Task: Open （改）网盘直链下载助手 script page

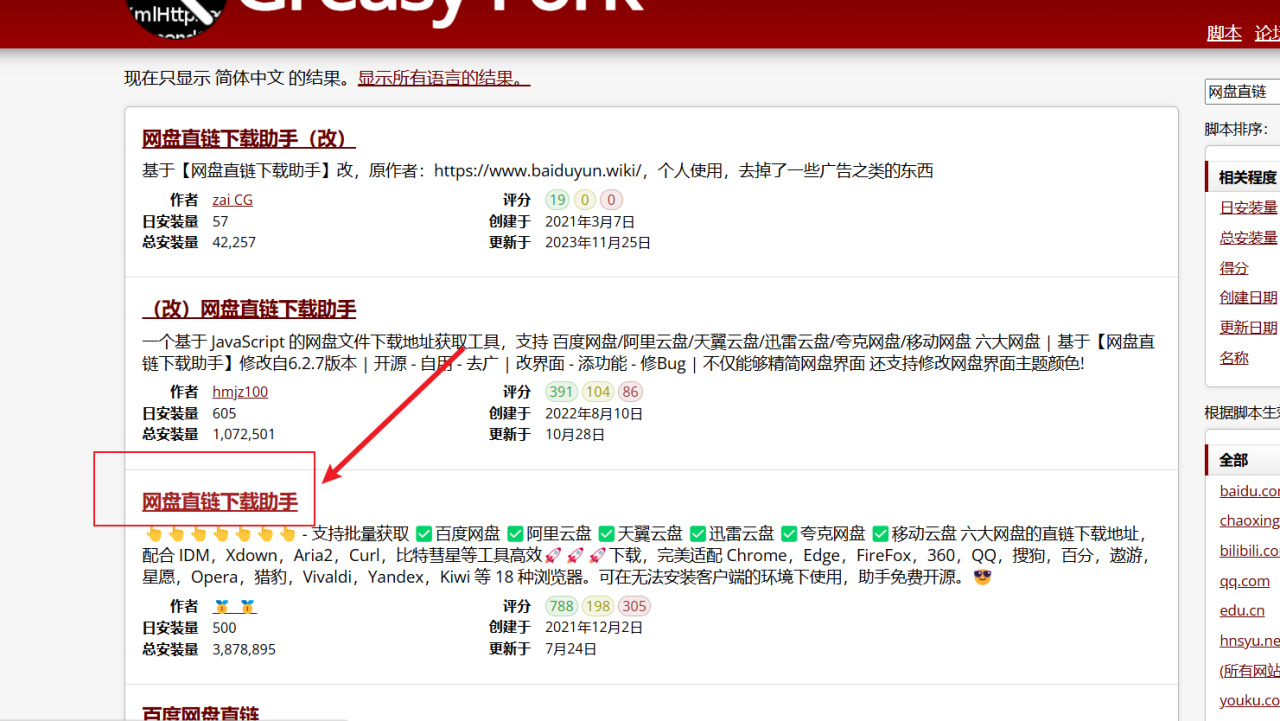Action: click(249, 308)
